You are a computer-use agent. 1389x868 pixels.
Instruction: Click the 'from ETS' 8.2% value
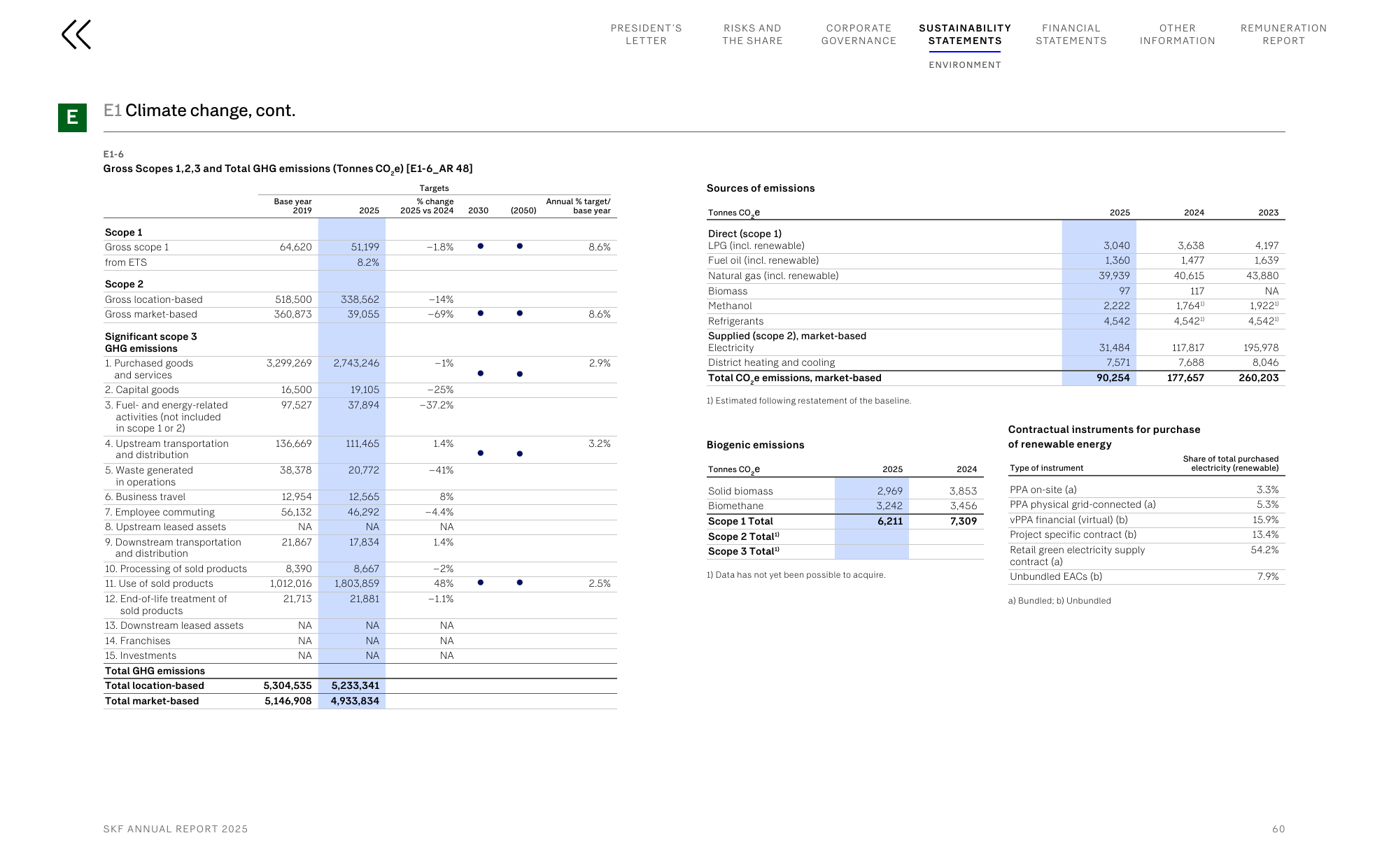(x=368, y=262)
